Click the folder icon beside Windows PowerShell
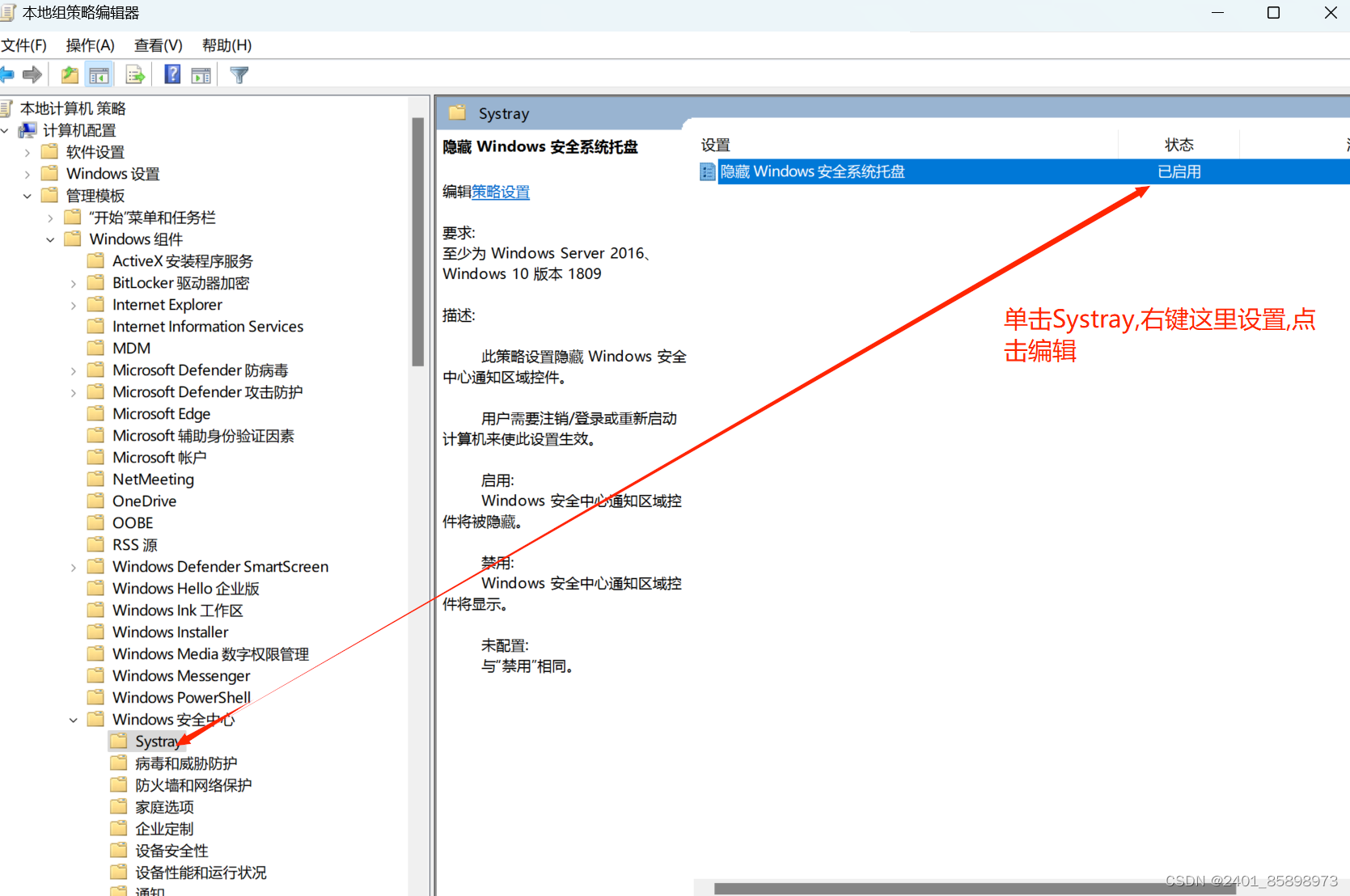The width and height of the screenshot is (1350, 896). click(96, 697)
